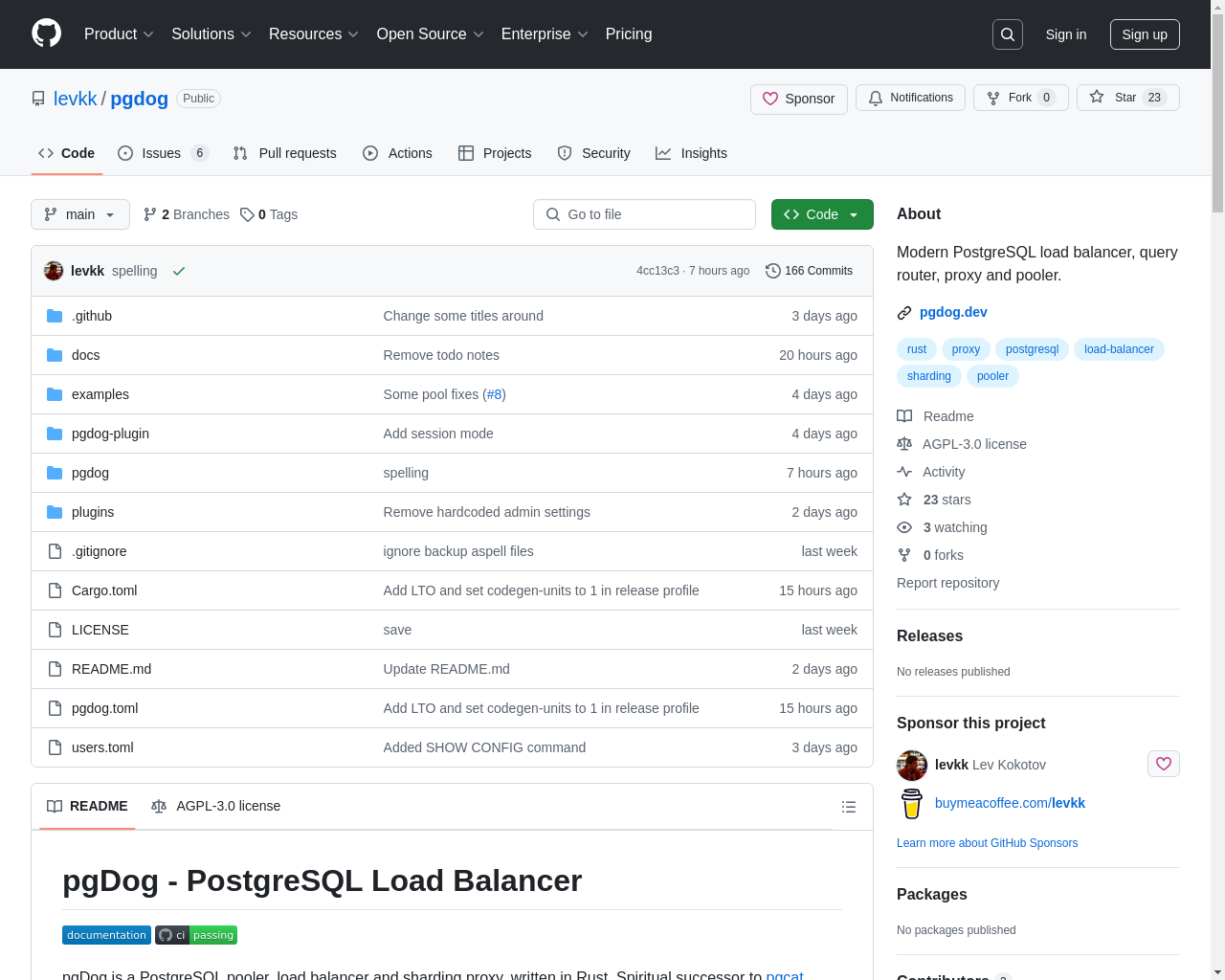Click the docs folder icon
Screen dimensions: 1225x980
pyautogui.click(x=55, y=355)
